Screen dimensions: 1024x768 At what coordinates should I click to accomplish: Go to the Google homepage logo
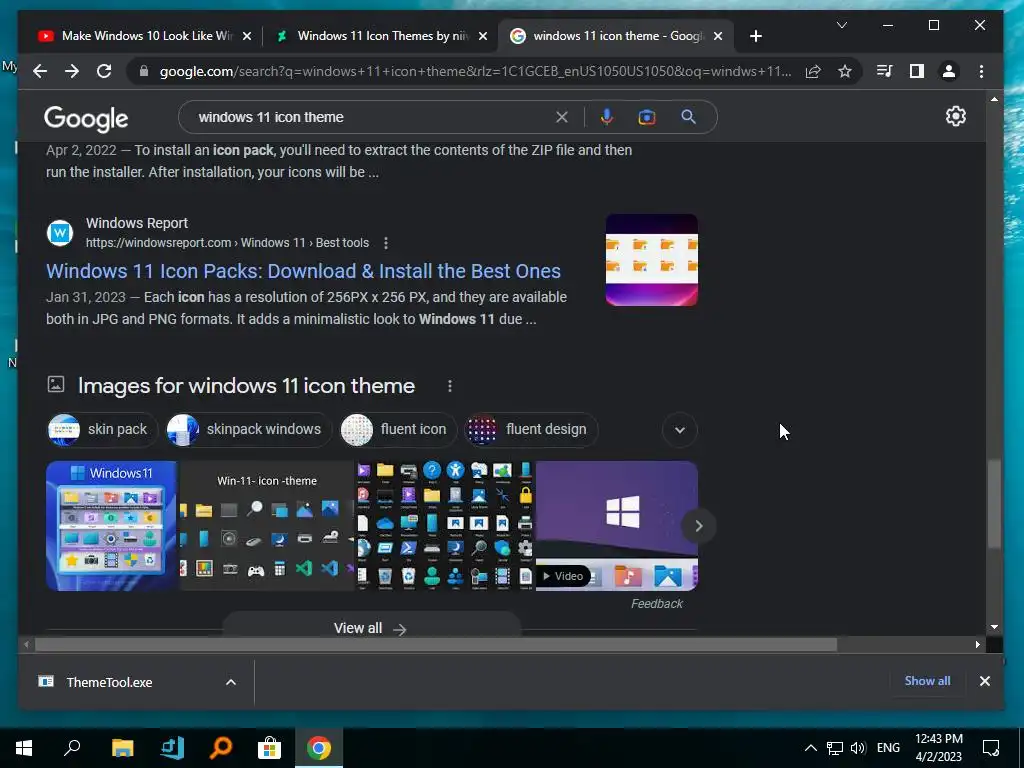pyautogui.click(x=86, y=118)
